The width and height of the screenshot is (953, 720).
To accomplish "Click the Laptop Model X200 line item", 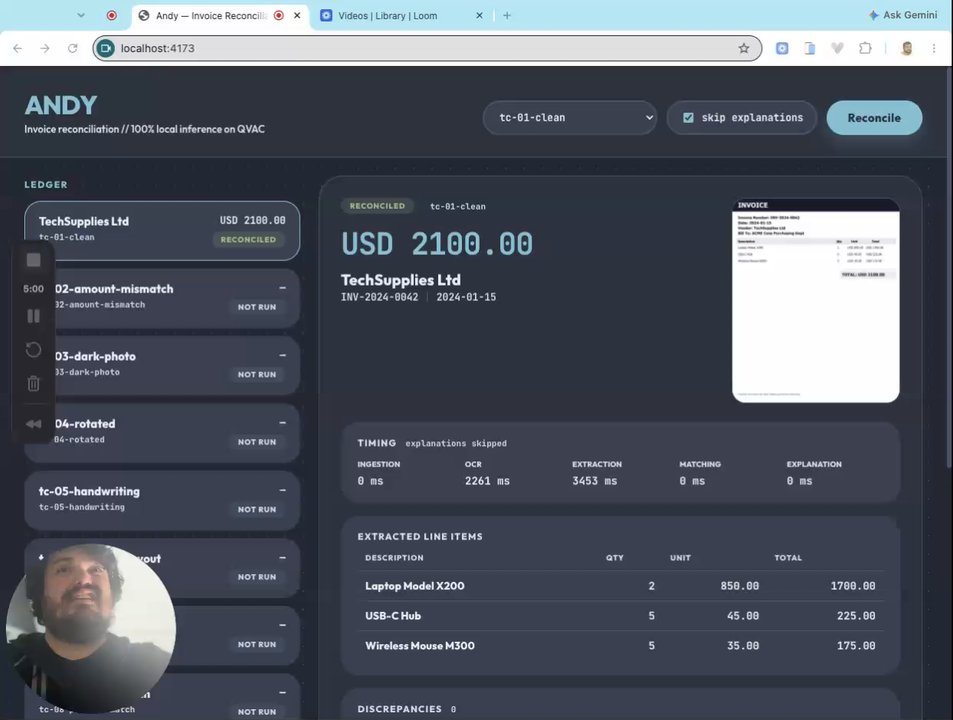I will (620, 586).
